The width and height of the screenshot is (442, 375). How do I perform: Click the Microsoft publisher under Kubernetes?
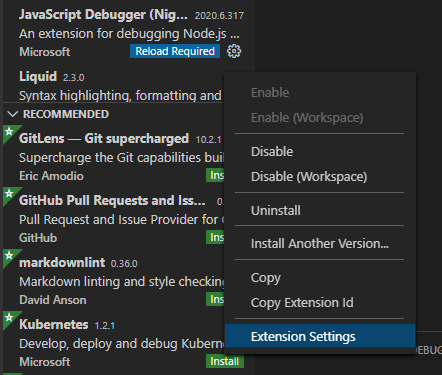pyautogui.click(x=45, y=362)
